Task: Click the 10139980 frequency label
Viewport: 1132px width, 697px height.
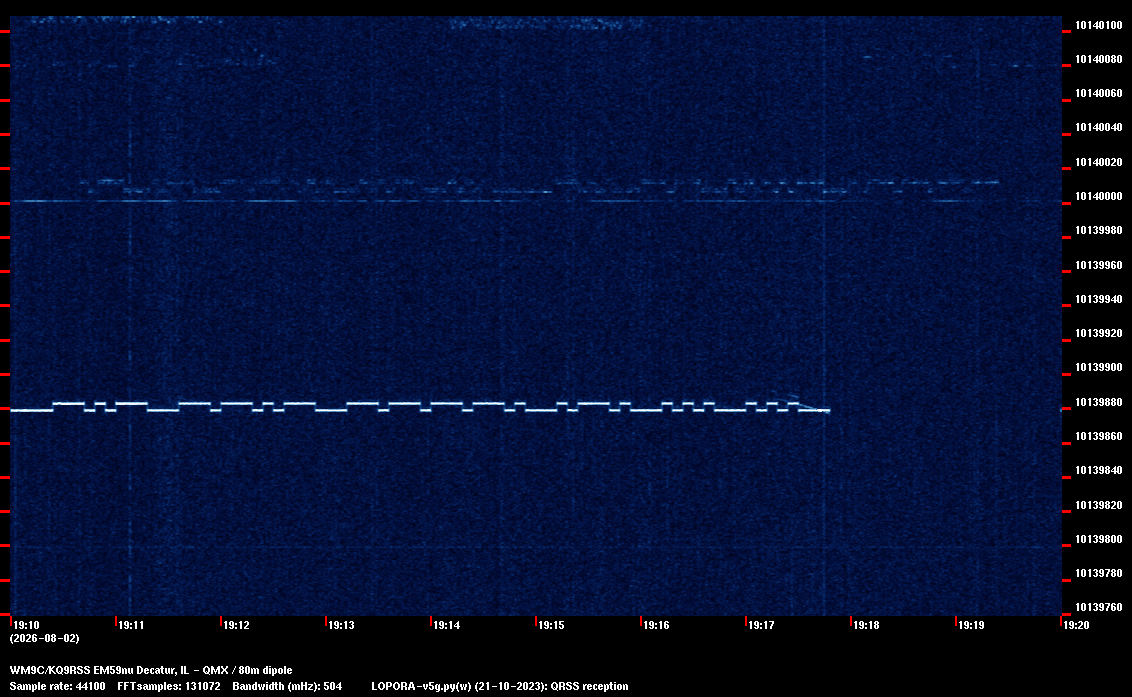Action: [x=1099, y=230]
